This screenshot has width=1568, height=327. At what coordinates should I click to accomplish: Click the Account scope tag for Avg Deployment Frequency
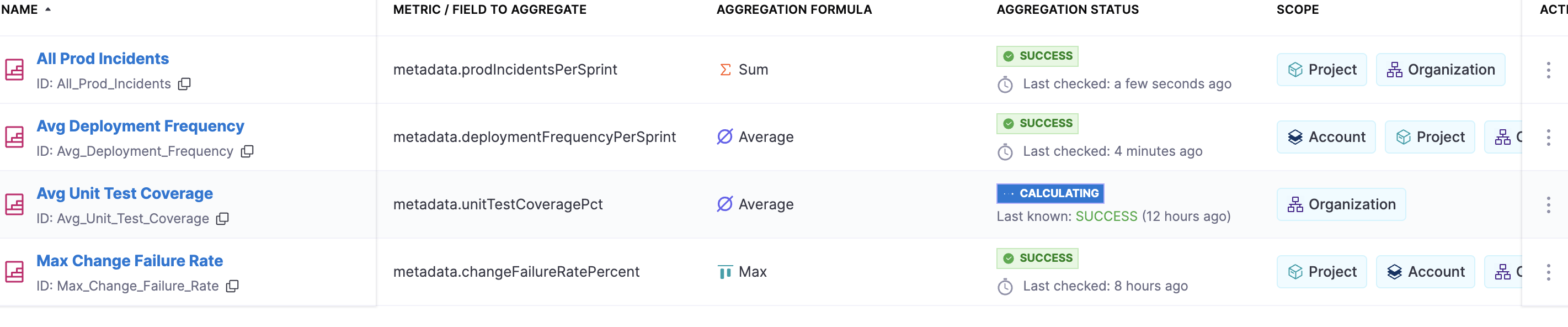1326,137
